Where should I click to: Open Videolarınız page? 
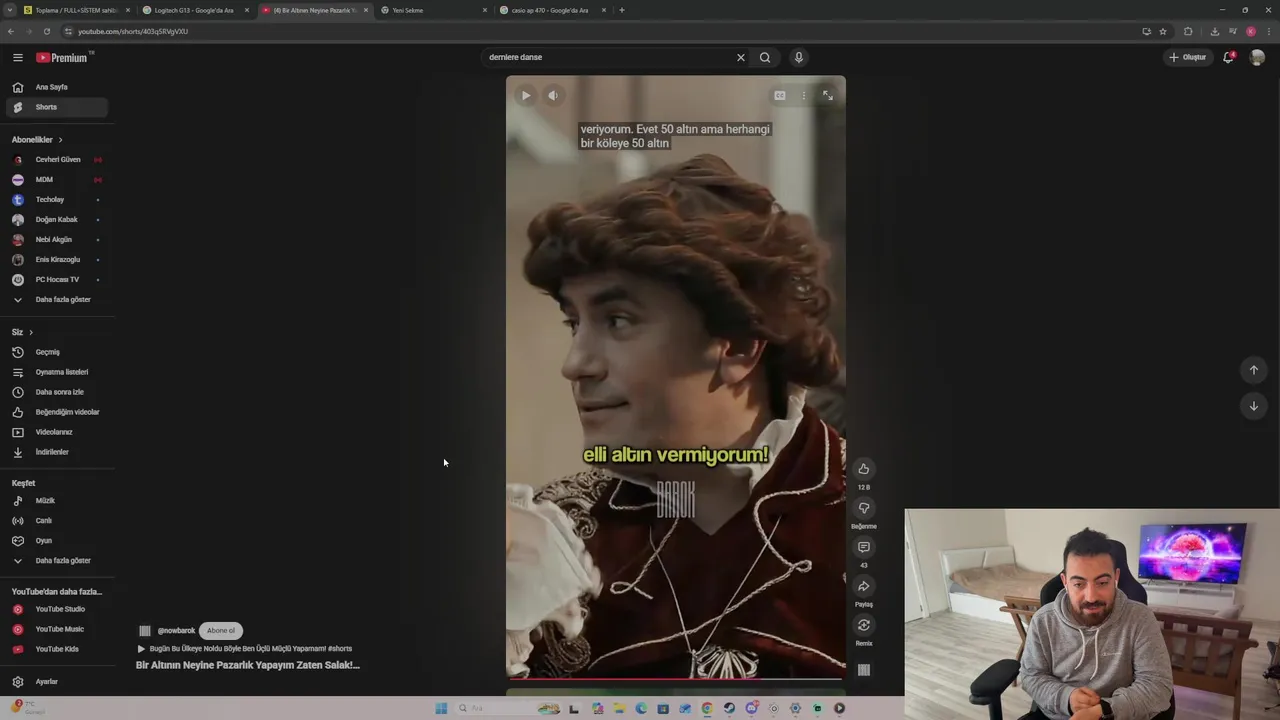click(x=57, y=432)
